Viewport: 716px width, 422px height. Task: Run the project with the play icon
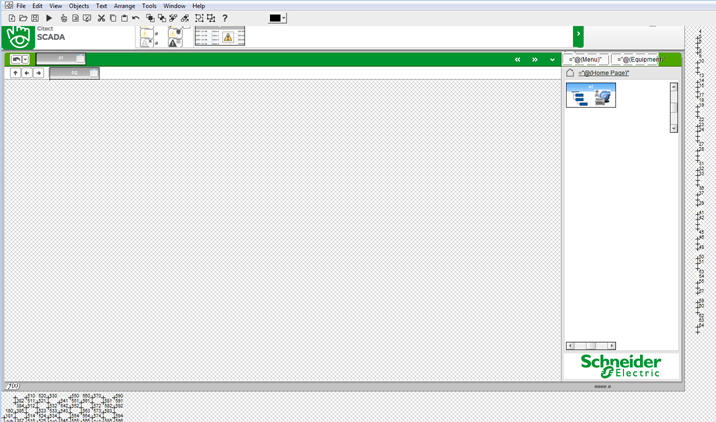click(x=49, y=18)
